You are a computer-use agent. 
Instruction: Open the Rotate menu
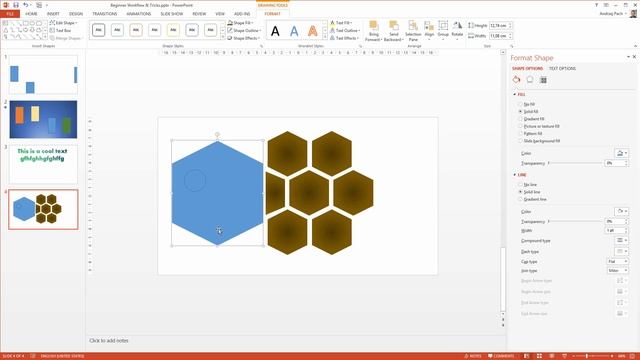point(457,30)
